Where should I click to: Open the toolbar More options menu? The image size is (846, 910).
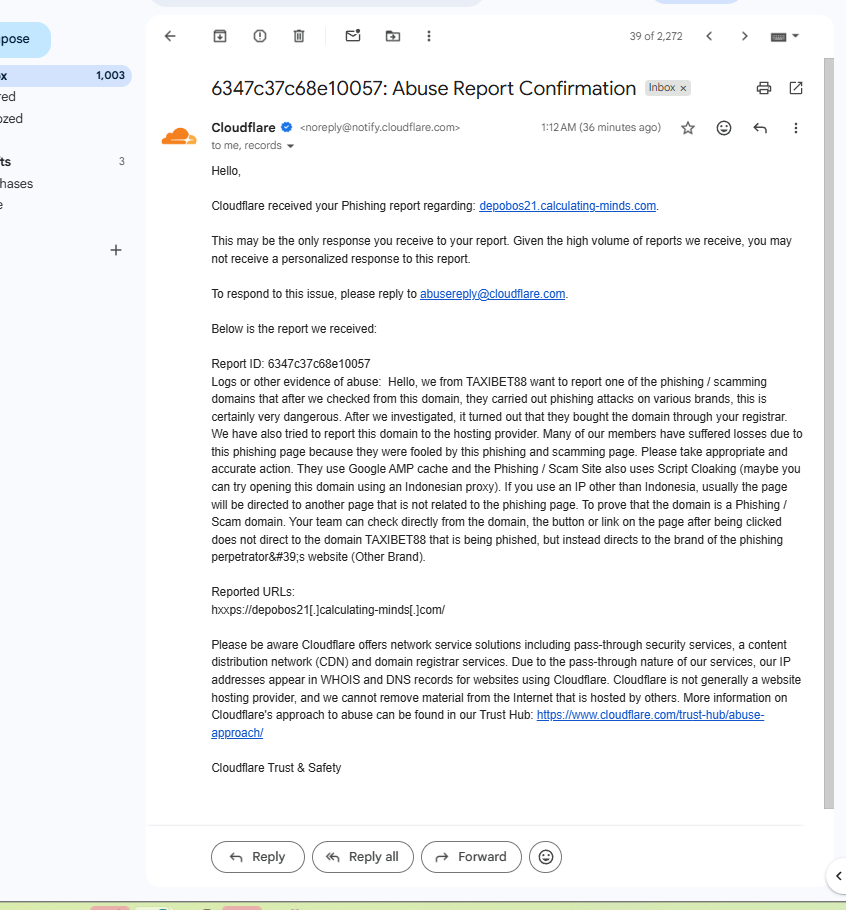point(429,36)
